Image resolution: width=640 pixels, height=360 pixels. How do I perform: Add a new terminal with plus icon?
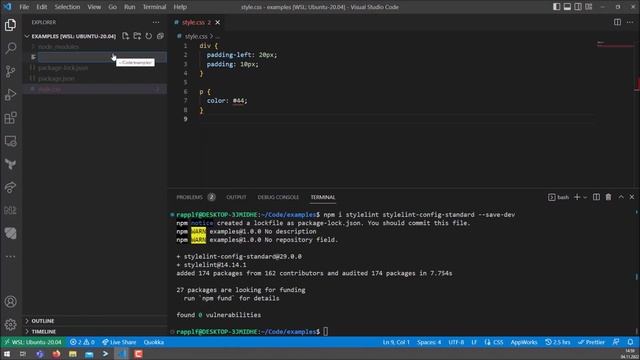tap(577, 197)
